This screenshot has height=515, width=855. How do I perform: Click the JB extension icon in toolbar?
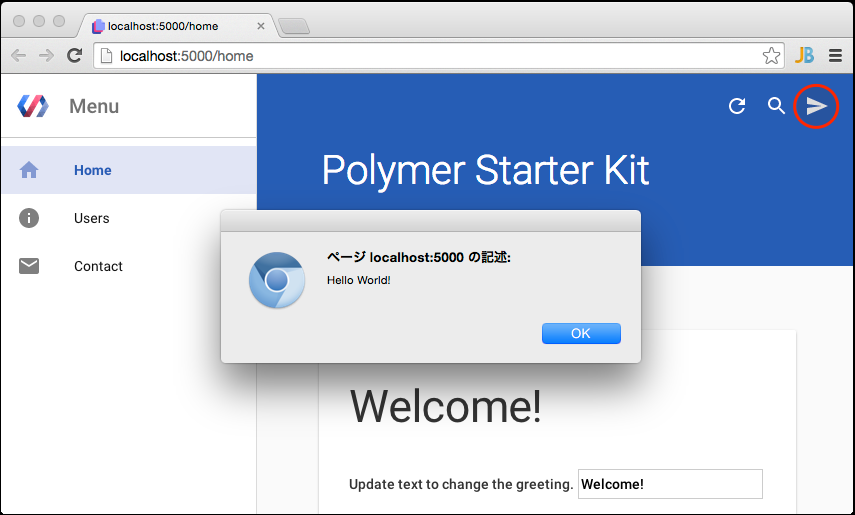(x=804, y=55)
